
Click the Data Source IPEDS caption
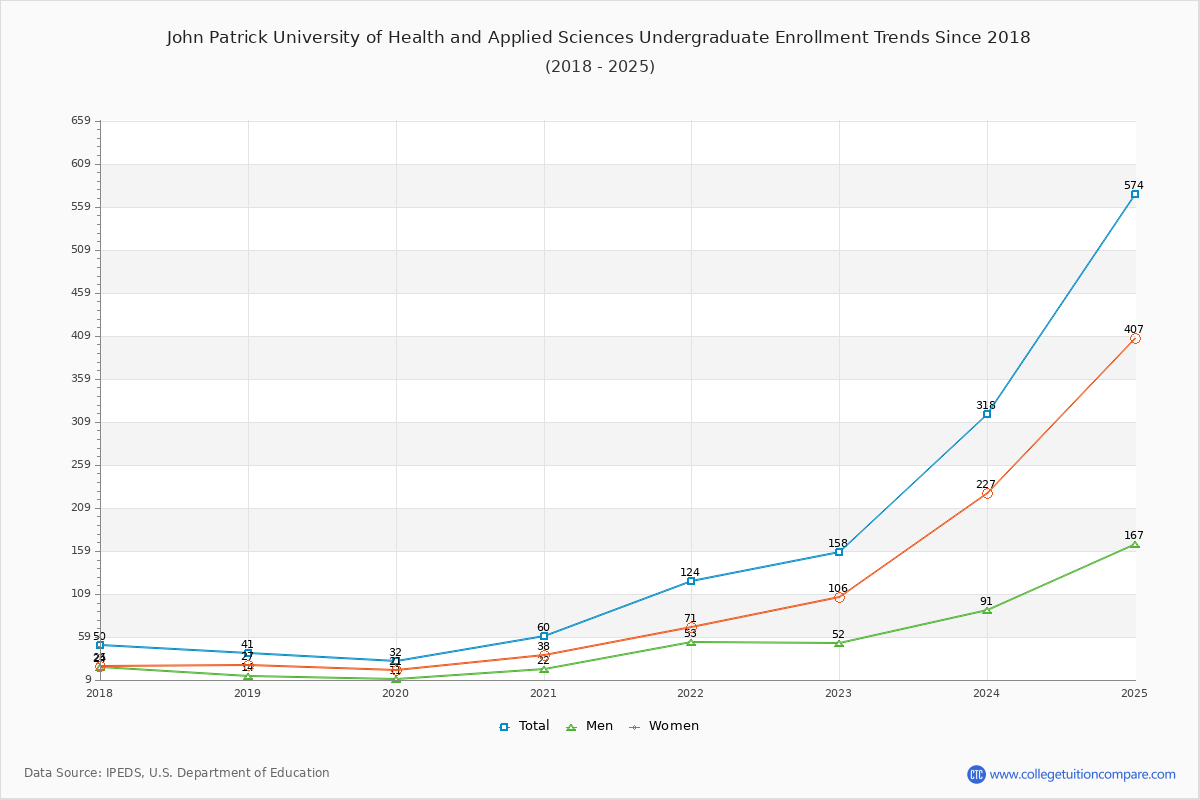pos(177,773)
